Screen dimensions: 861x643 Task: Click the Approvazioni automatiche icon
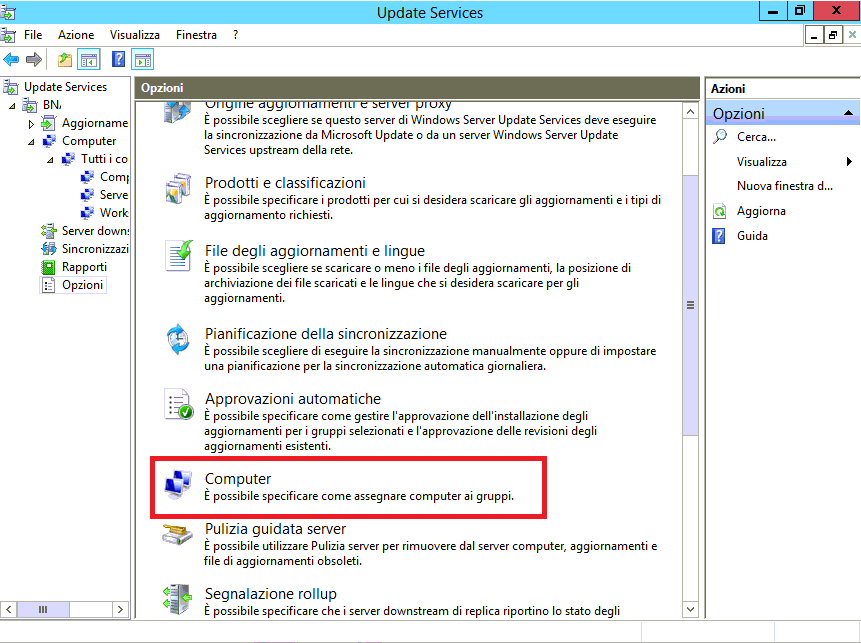[179, 404]
